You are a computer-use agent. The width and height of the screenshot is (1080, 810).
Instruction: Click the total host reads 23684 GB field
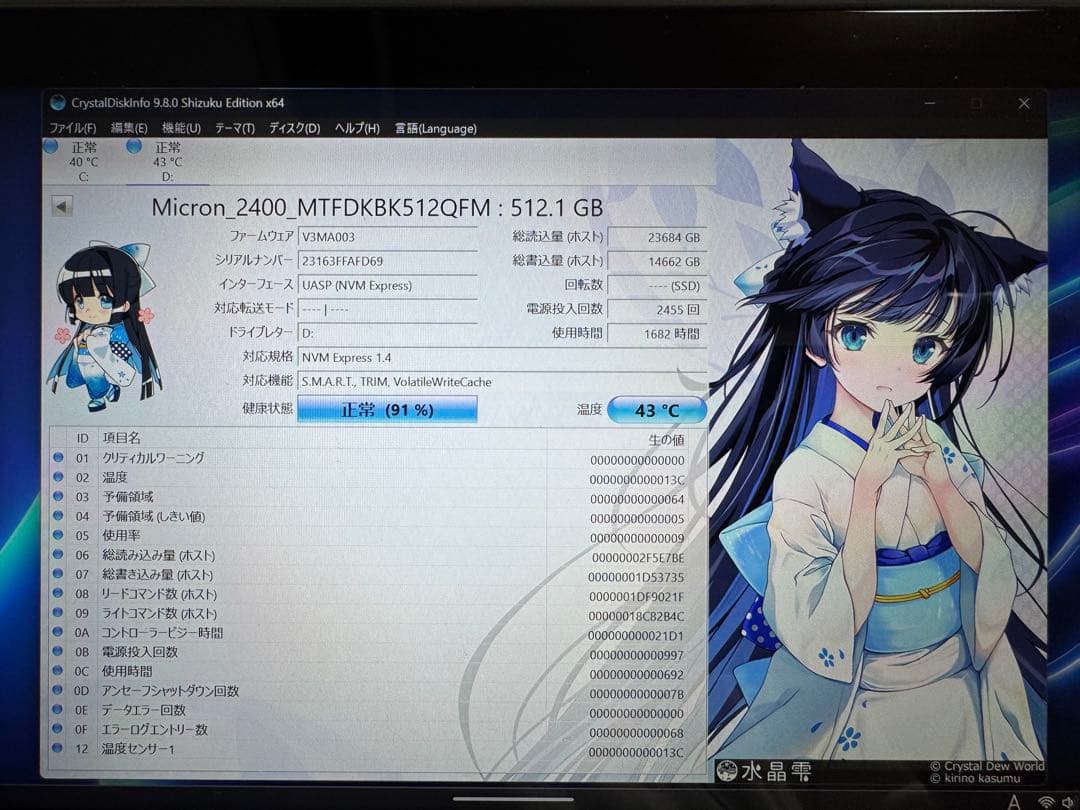tap(657, 237)
